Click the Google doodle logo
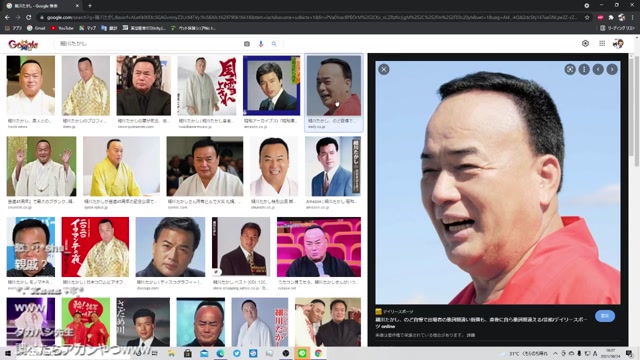Screen dimensions: 640x360 pos(23,44)
